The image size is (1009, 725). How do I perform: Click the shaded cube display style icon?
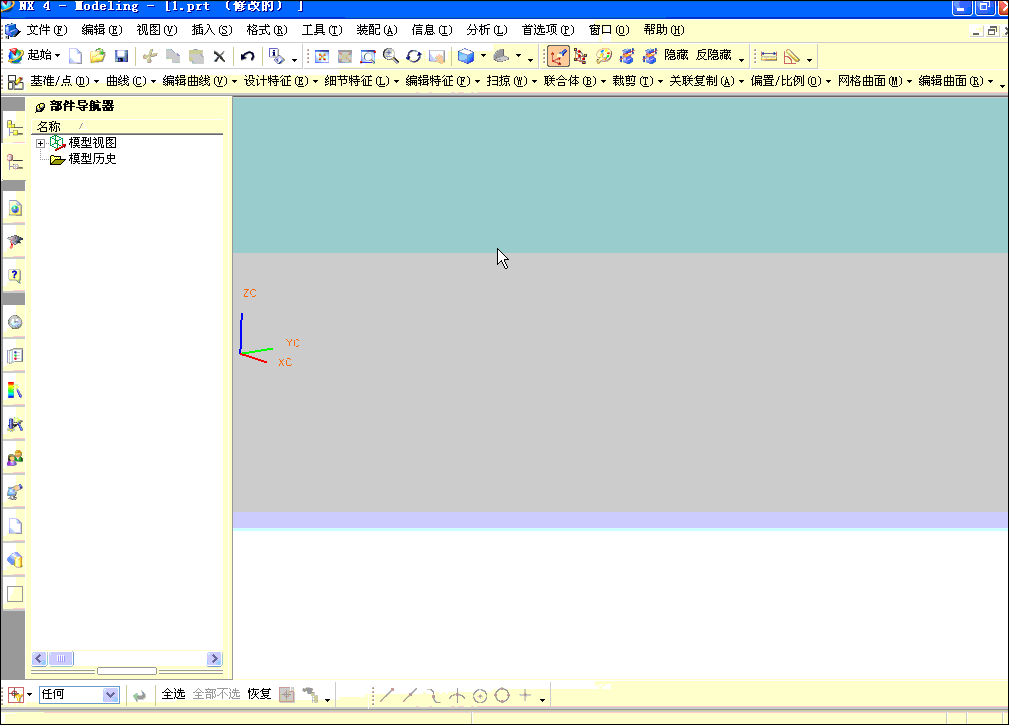[x=466, y=56]
